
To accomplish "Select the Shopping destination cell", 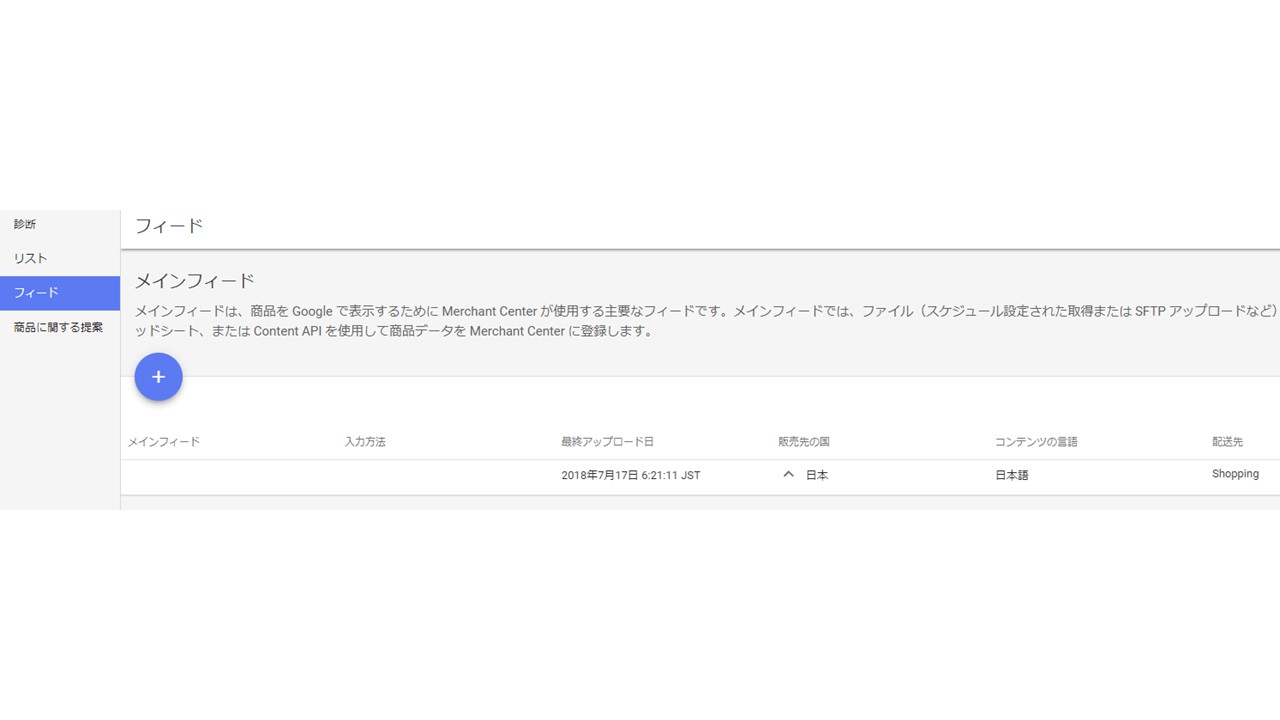I will pyautogui.click(x=1235, y=474).
